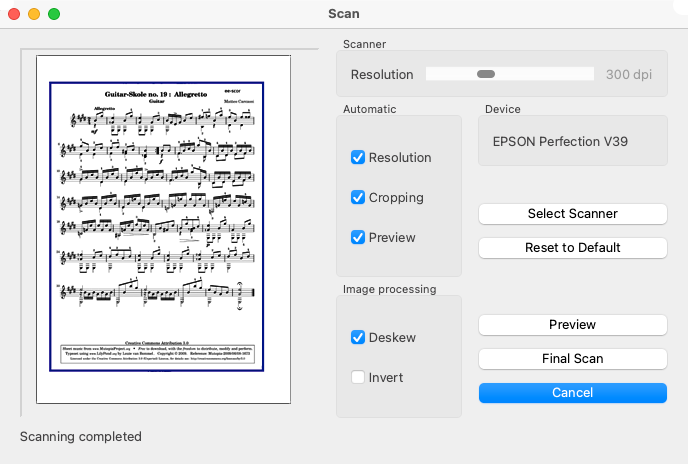The image size is (688, 464).
Task: Click the Scanner section label
Action: coord(364,44)
